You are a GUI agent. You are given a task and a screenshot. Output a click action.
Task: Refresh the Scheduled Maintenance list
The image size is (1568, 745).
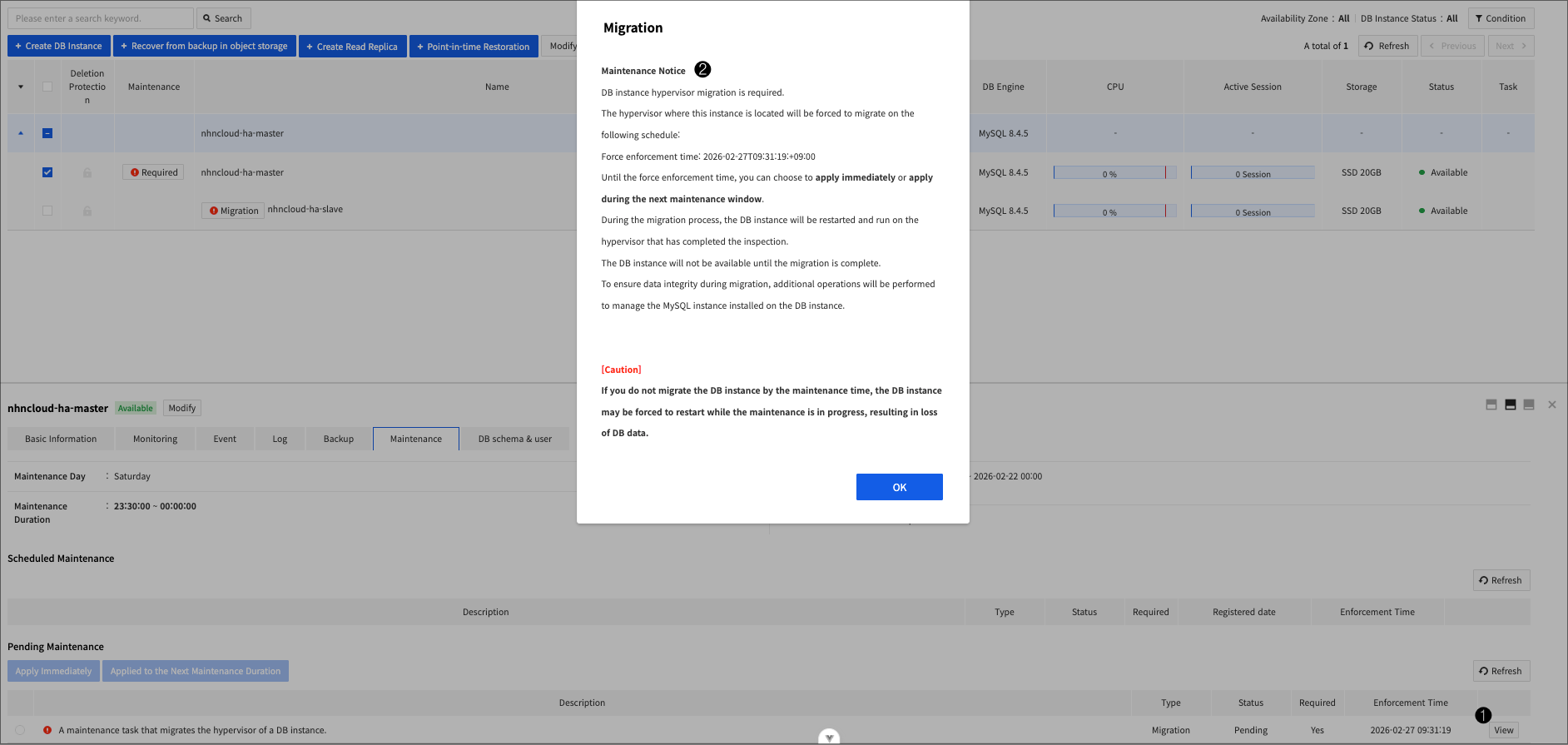pos(1501,580)
